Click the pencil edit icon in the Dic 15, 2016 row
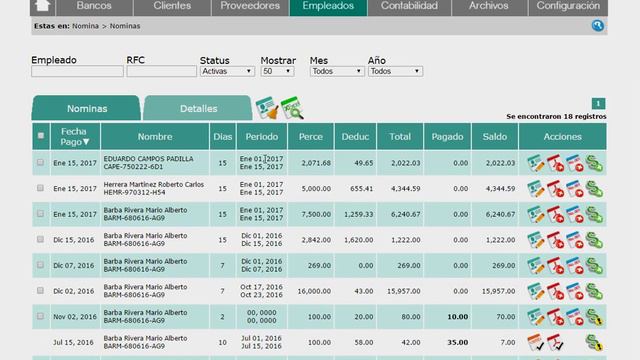 coord(536,240)
